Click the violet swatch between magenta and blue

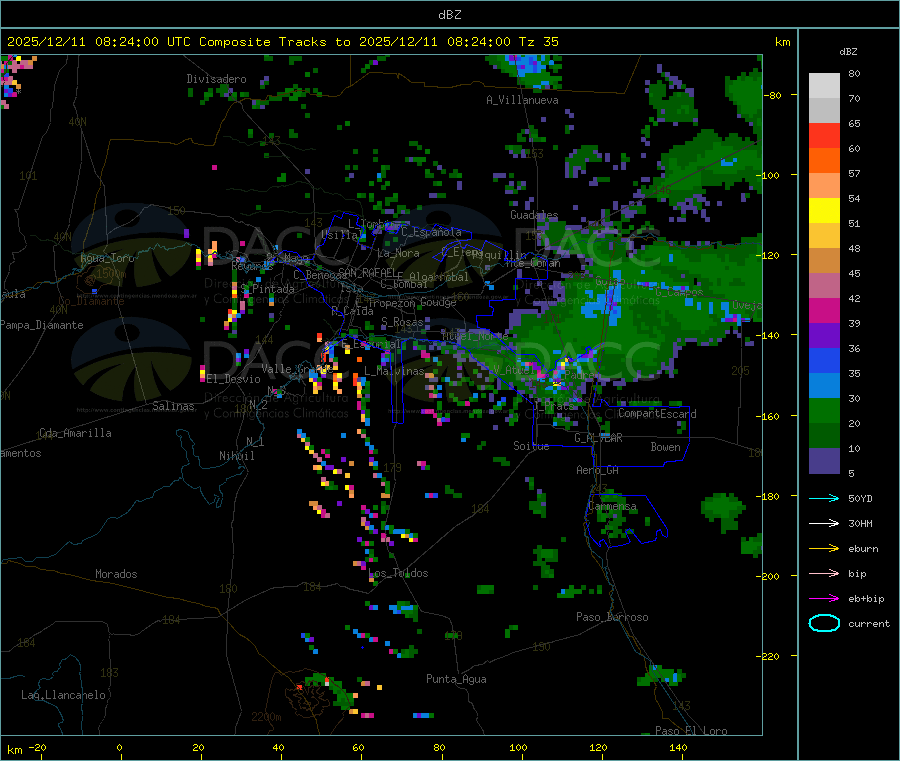824,336
